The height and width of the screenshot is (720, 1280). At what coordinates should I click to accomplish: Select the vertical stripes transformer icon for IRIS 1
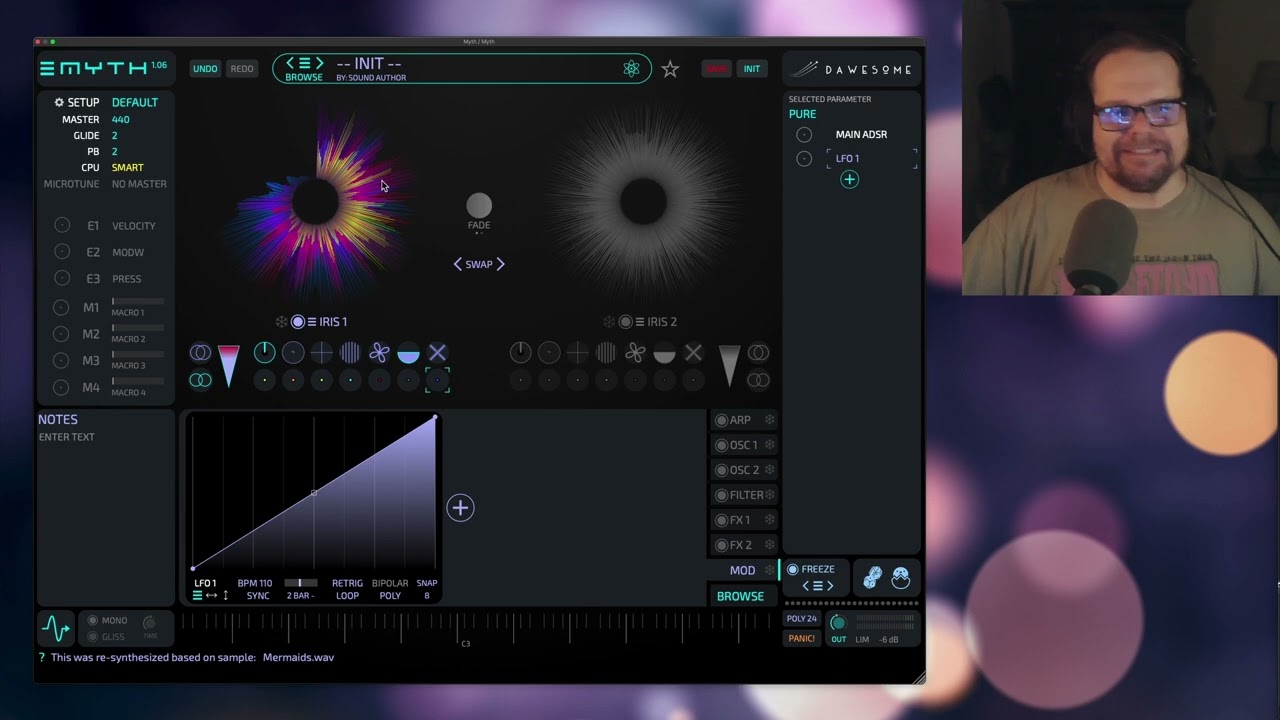pyautogui.click(x=350, y=352)
